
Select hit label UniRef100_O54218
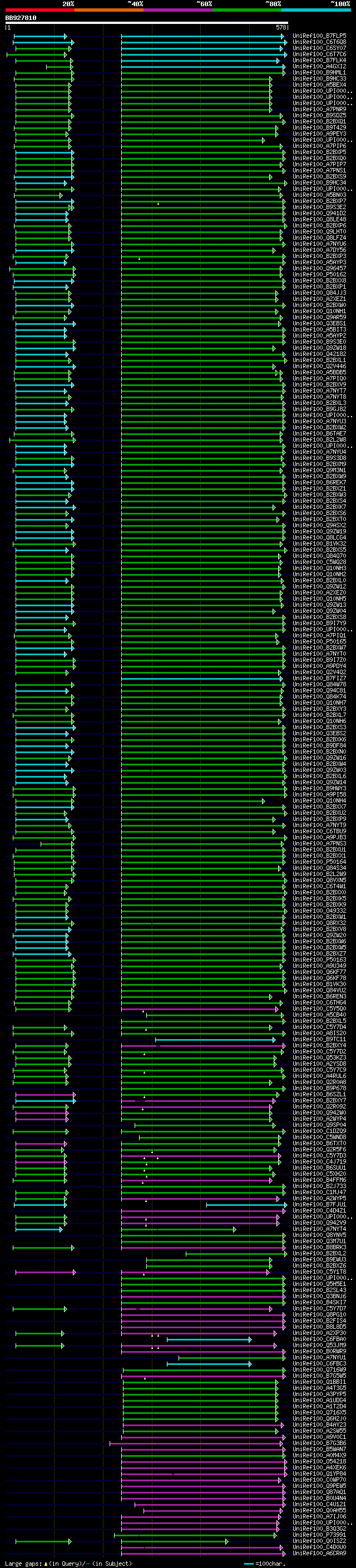(319, 1461)
